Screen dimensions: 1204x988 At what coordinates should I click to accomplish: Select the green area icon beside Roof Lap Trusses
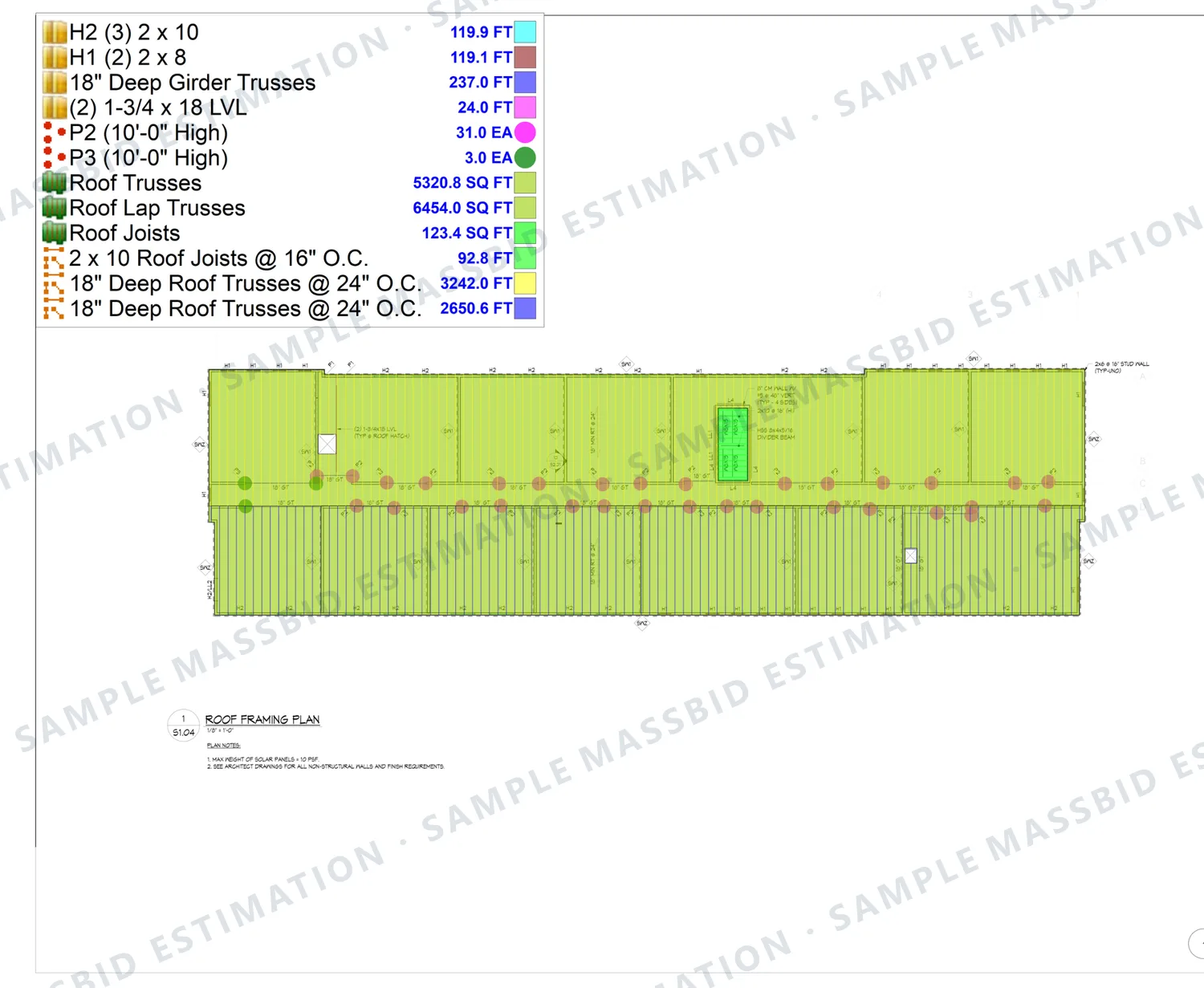click(54, 207)
